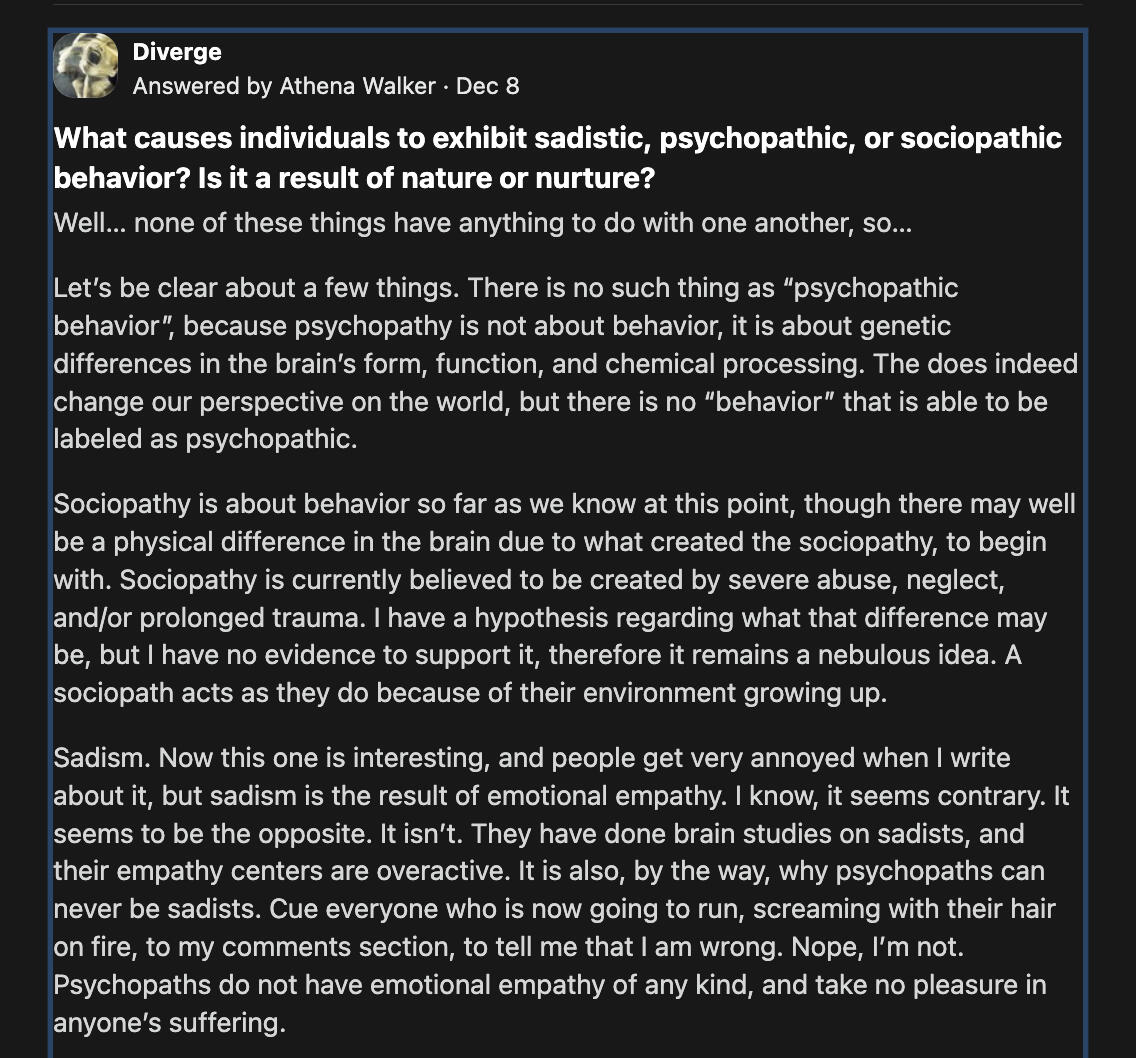The width and height of the screenshot is (1136, 1058).
Task: Visit Athena Walker's profile from the byline
Action: 358,86
